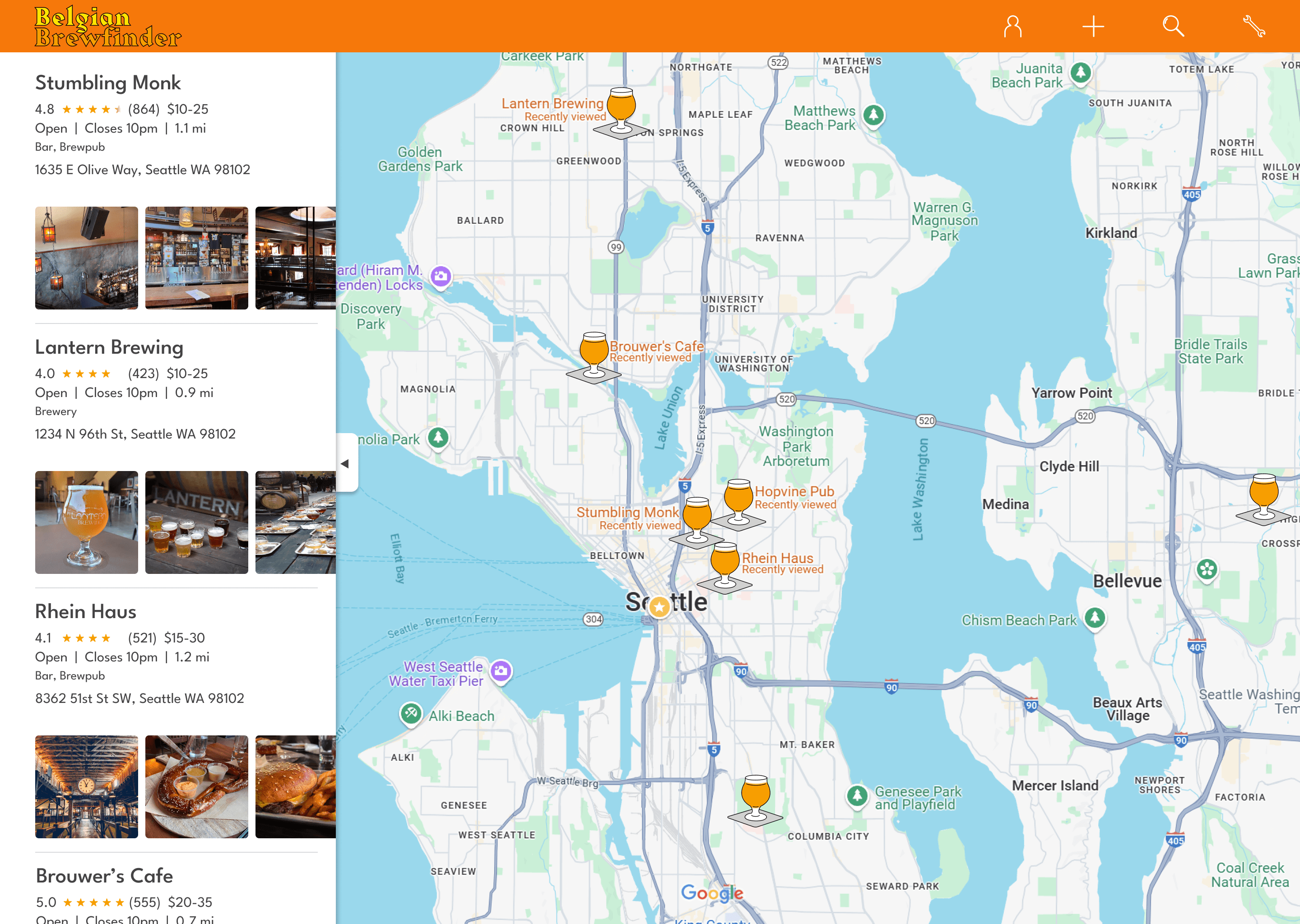Open search with magnifier icon

[1173, 27]
